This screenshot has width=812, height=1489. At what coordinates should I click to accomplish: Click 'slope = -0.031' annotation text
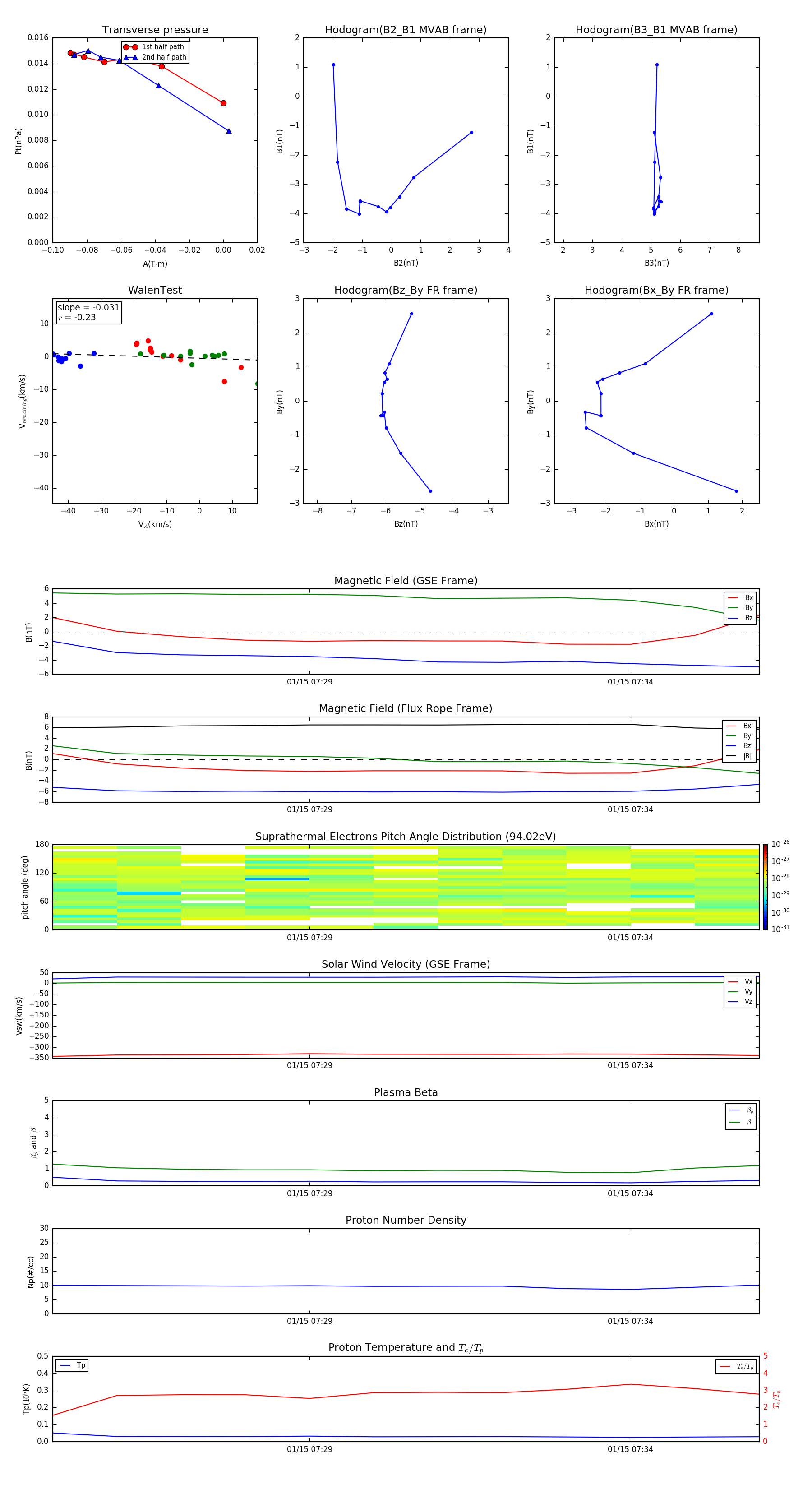coord(88,308)
